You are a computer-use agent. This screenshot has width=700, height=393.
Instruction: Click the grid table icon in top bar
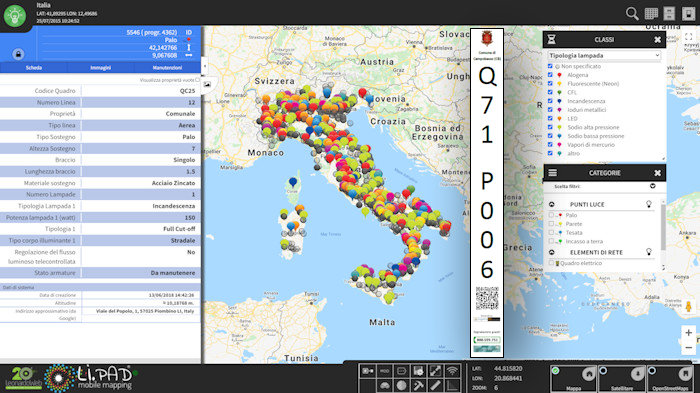[651, 13]
